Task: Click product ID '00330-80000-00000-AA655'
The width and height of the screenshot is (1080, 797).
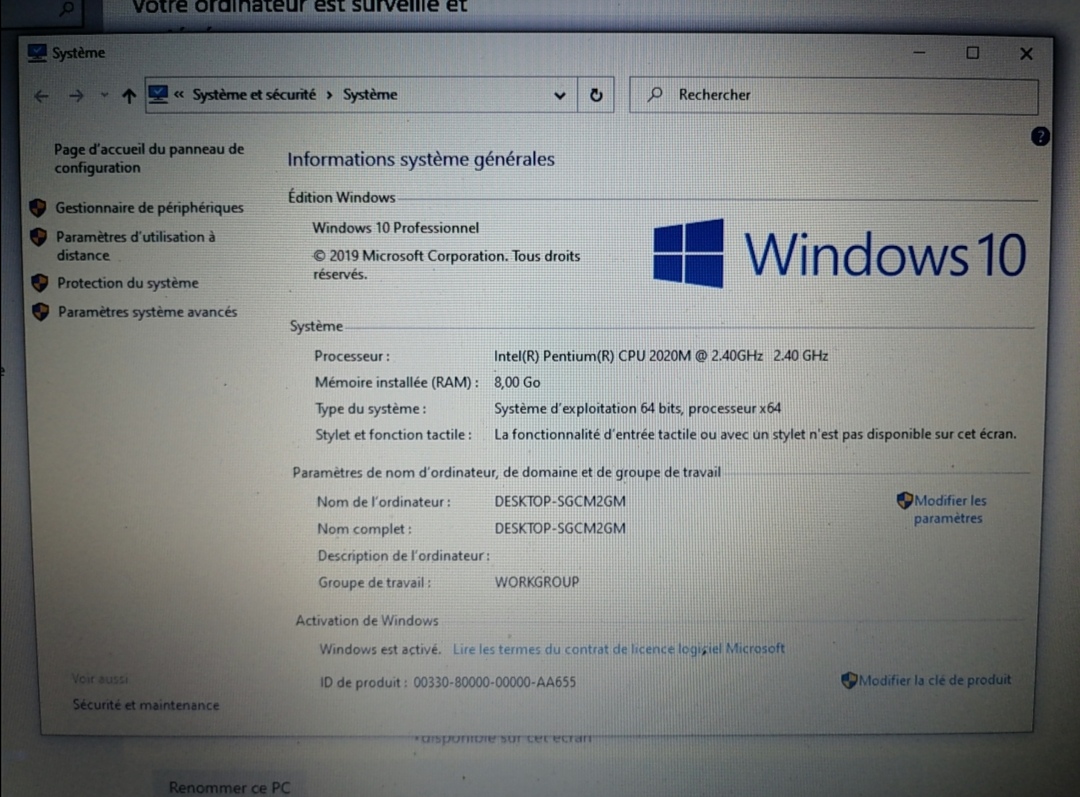Action: click(x=495, y=682)
